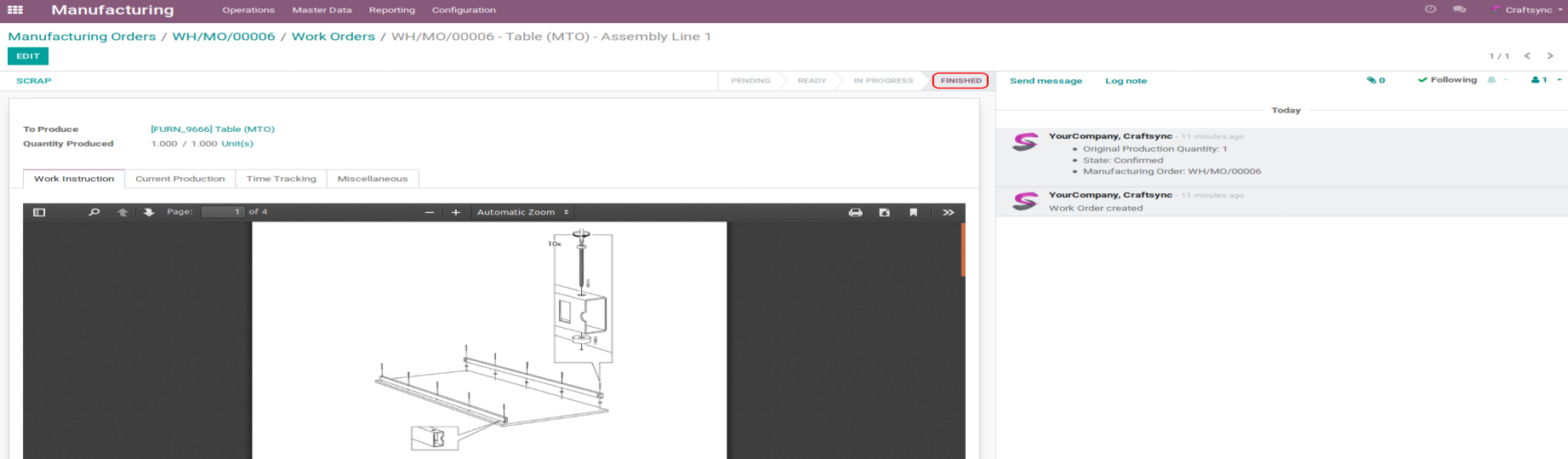This screenshot has width=1568, height=459.
Task: Click the PDF bookmark current view icon
Action: pos(913,212)
